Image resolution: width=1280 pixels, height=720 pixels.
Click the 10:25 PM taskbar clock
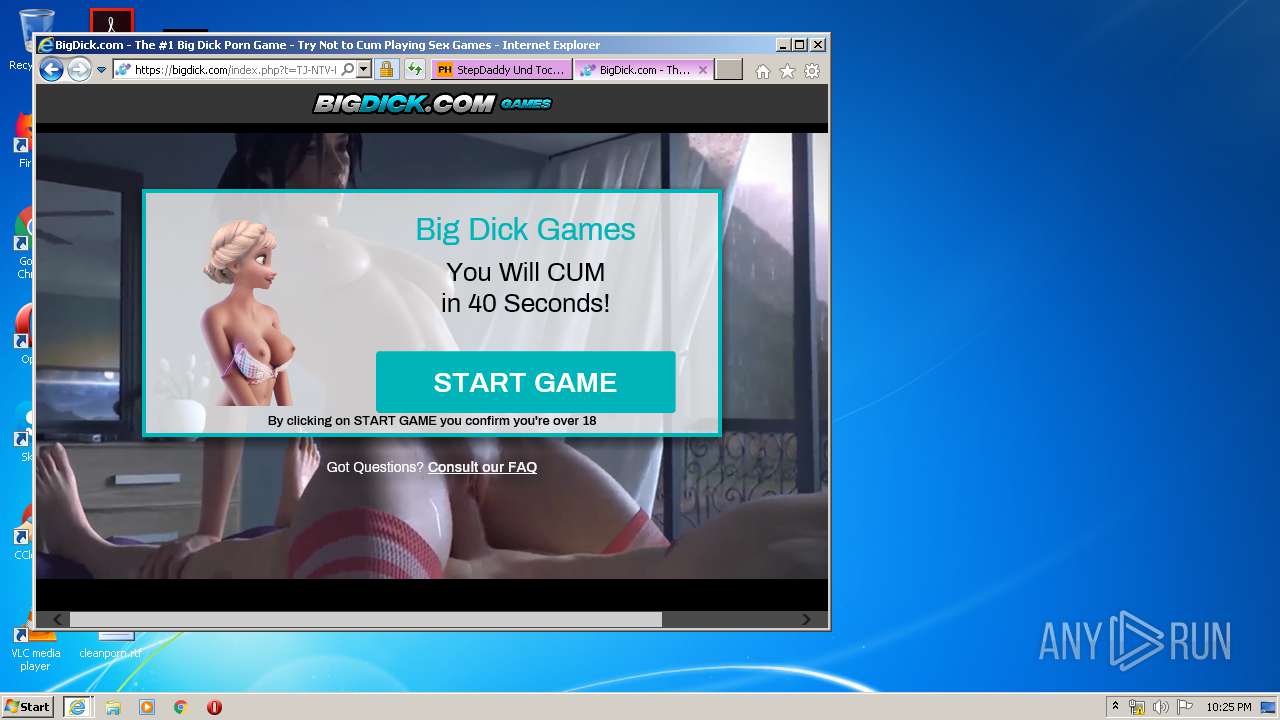click(1228, 707)
